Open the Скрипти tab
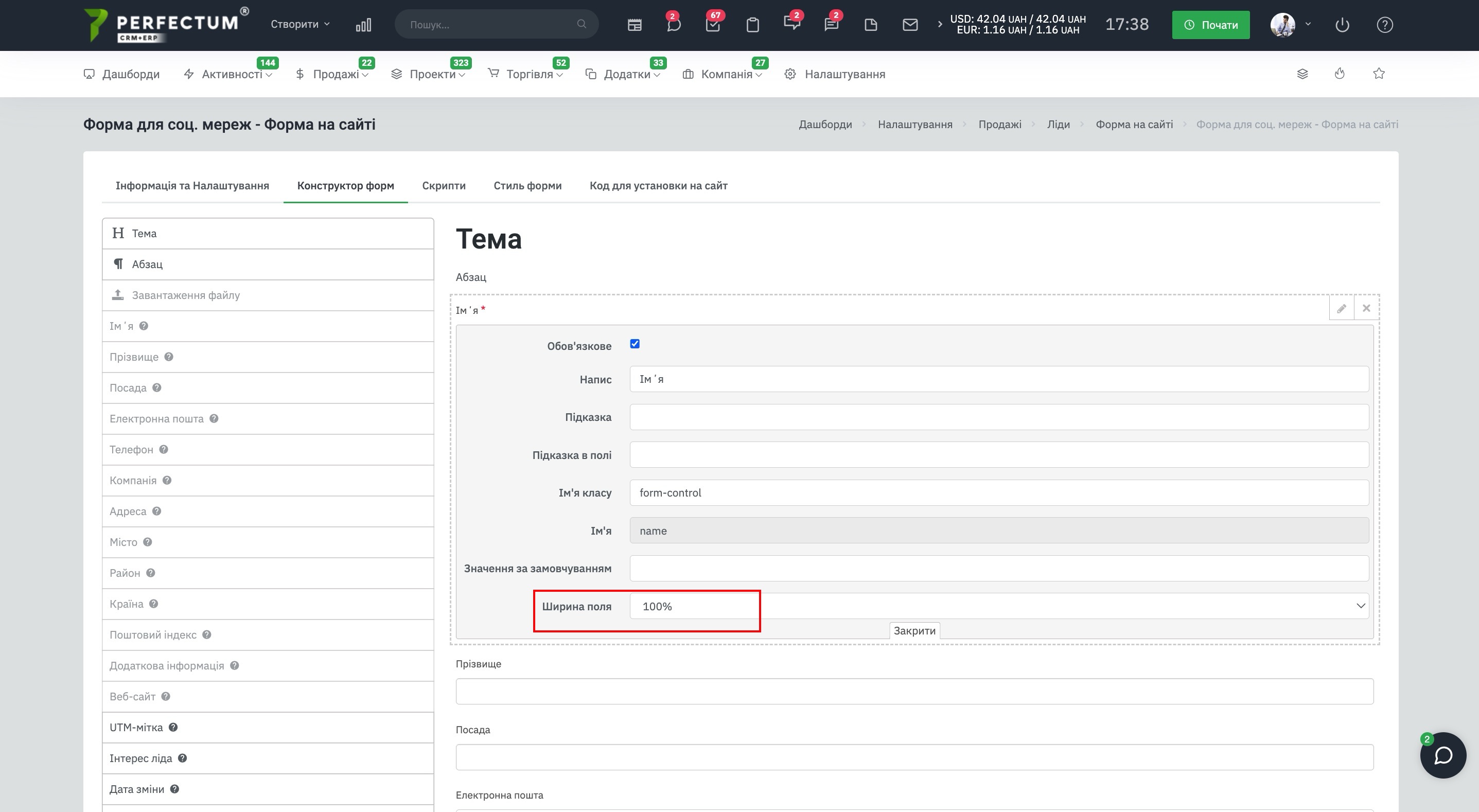The image size is (1479, 812). click(x=443, y=185)
